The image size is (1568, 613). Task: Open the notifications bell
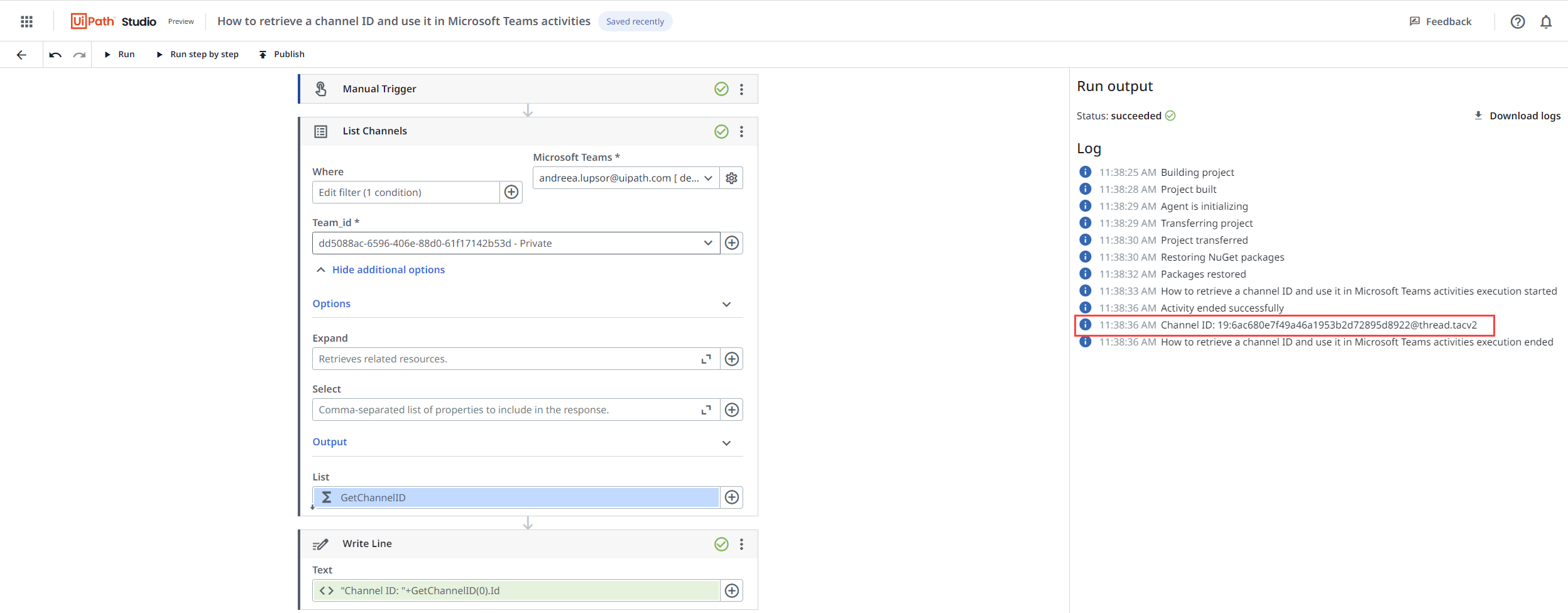[1546, 21]
